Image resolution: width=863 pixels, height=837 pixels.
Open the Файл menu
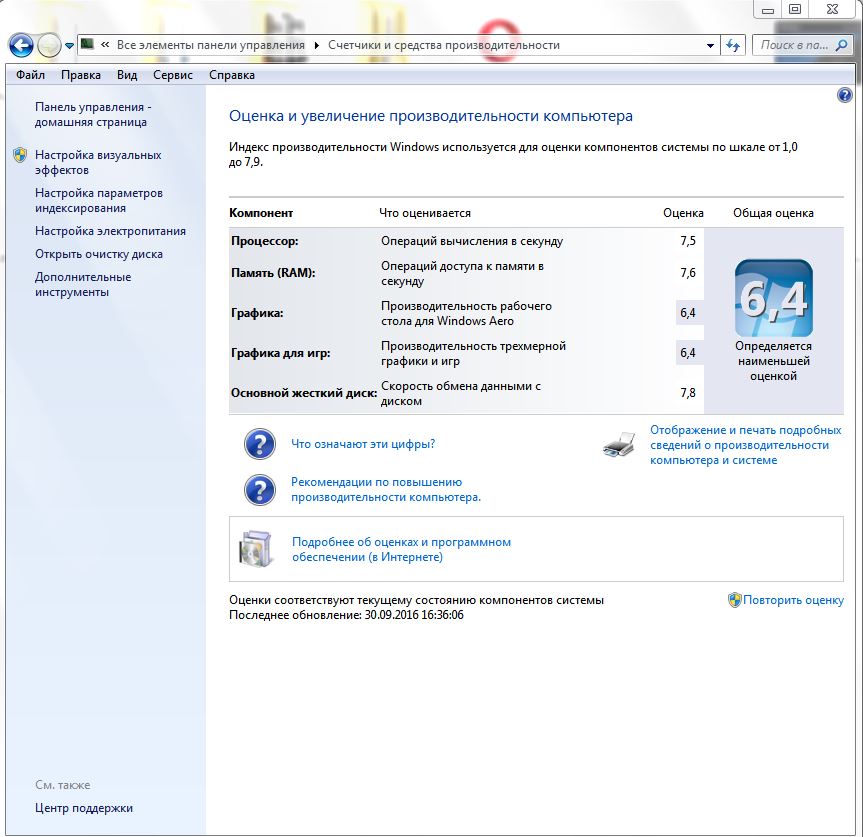click(30, 75)
